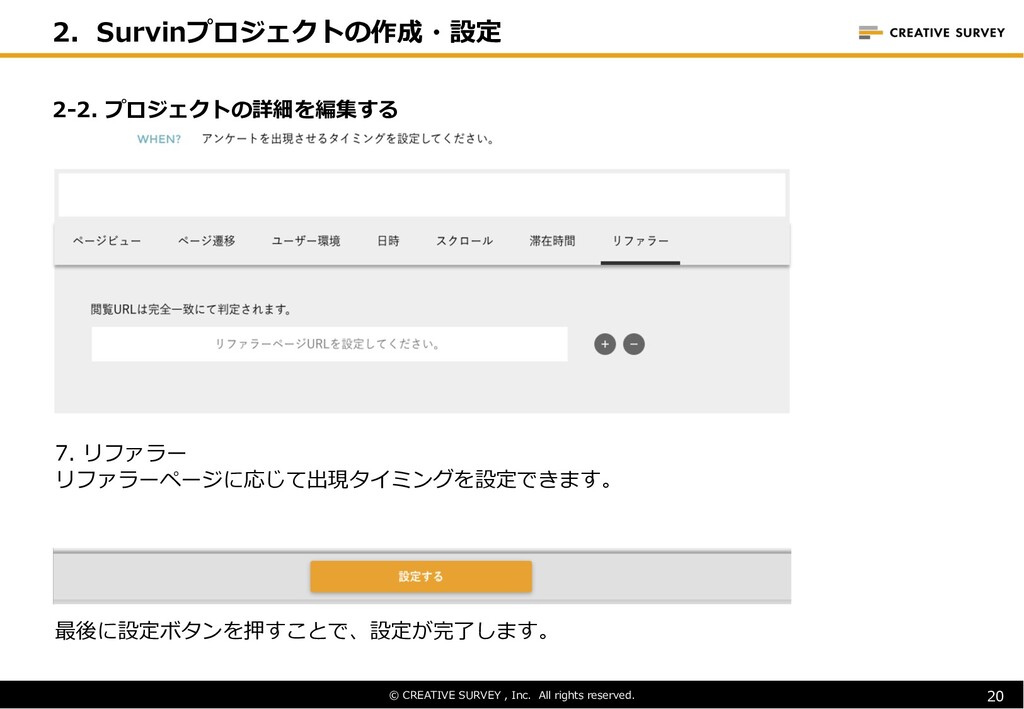Click the text 最後に設定ボタンを押すことで、設定が完了します。
Screen dimensions: 1024x709
click(302, 631)
